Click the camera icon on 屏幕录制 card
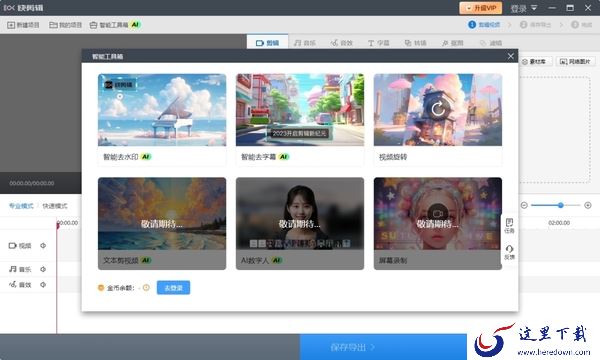 (x=438, y=213)
